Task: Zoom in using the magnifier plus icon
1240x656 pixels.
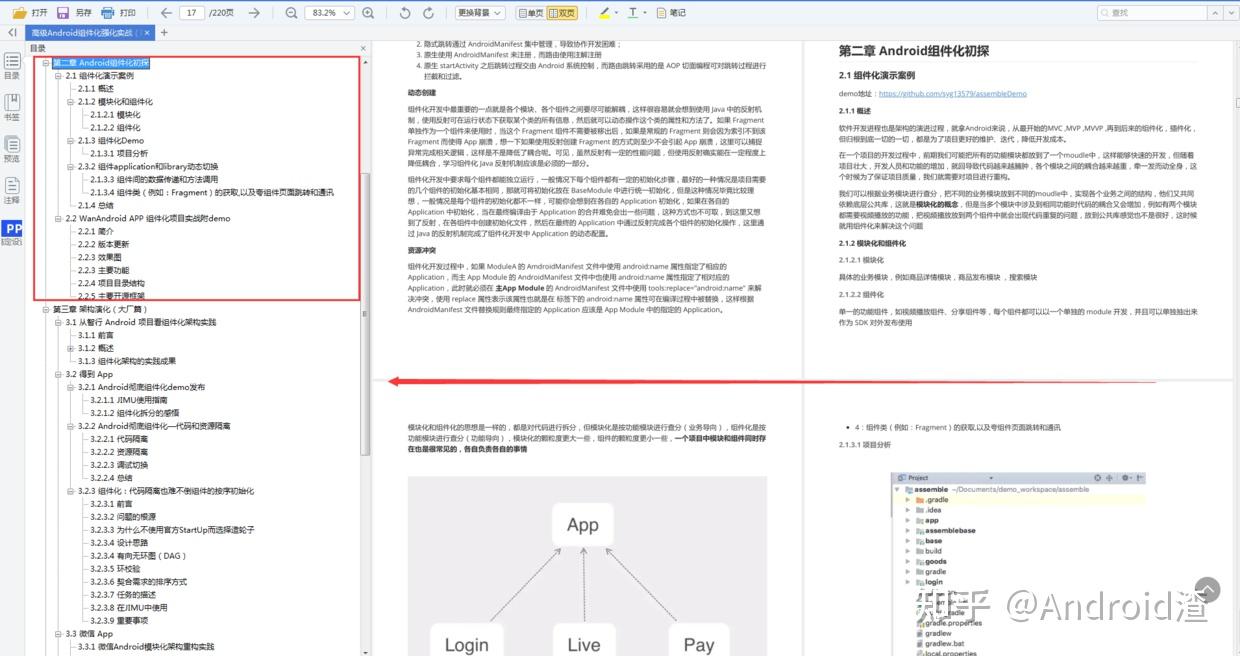Action: 368,13
